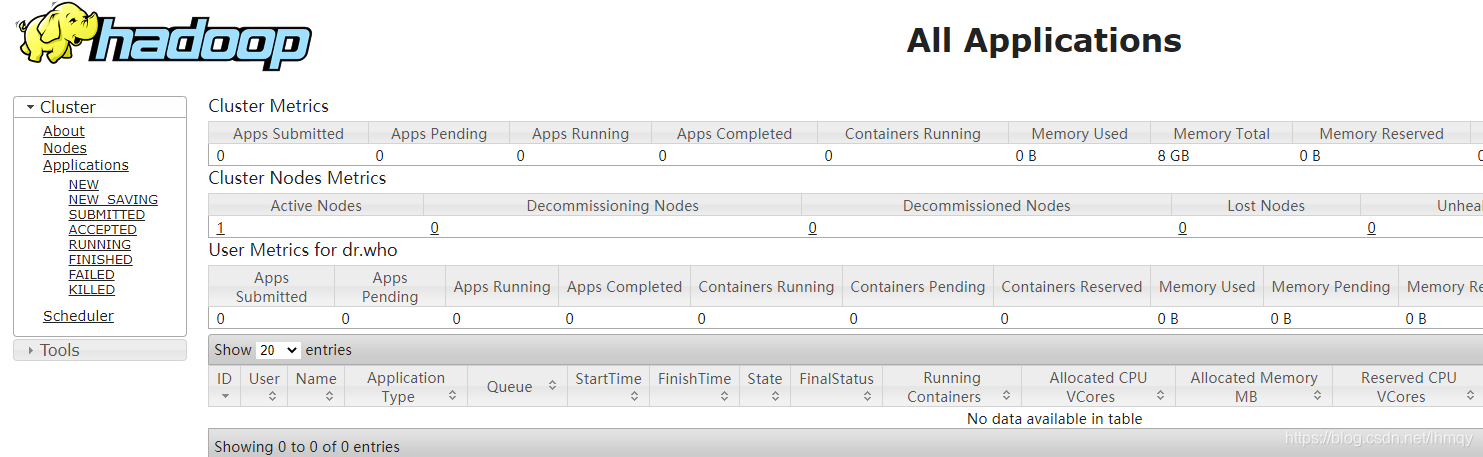Viewport: 1483px width, 457px height.
Task: Filter applications by NEW state
Action: point(84,184)
